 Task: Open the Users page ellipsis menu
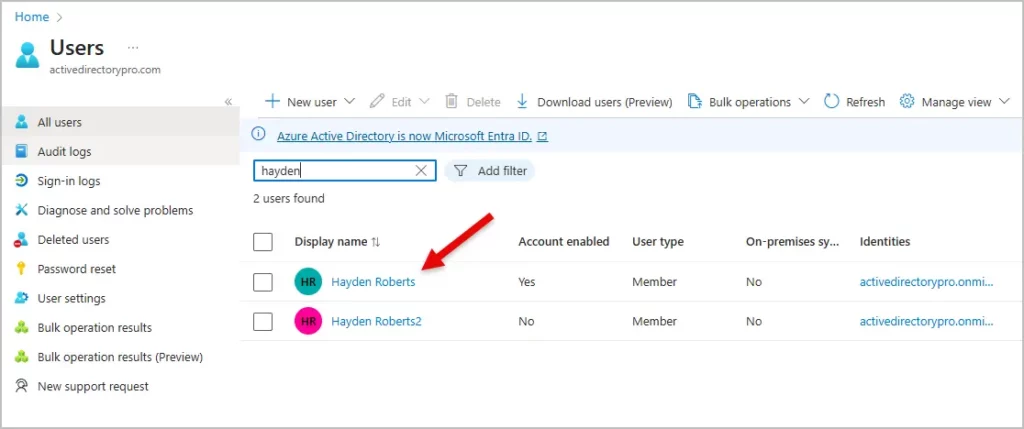pyautogui.click(x=133, y=48)
